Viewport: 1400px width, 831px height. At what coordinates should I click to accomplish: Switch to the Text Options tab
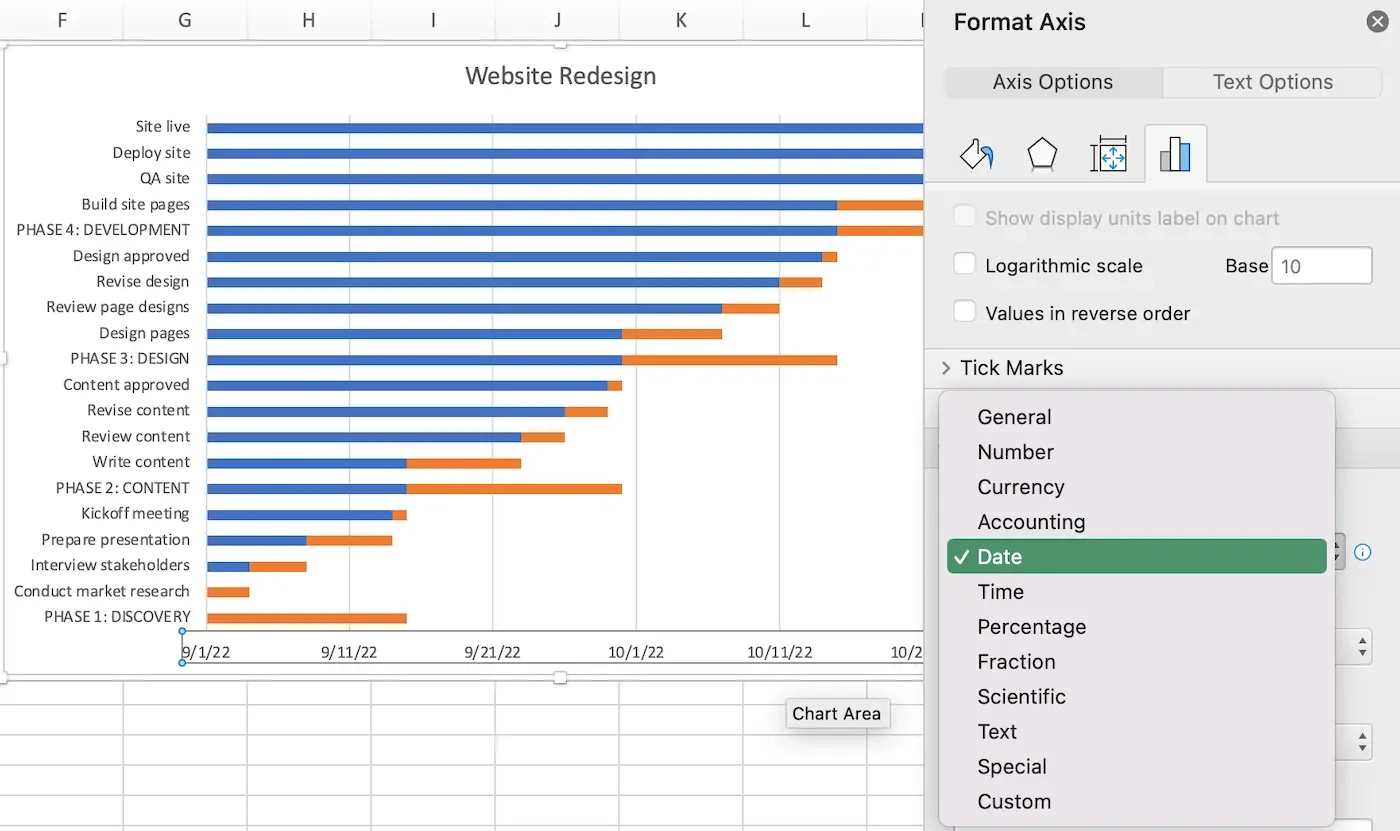point(1272,82)
